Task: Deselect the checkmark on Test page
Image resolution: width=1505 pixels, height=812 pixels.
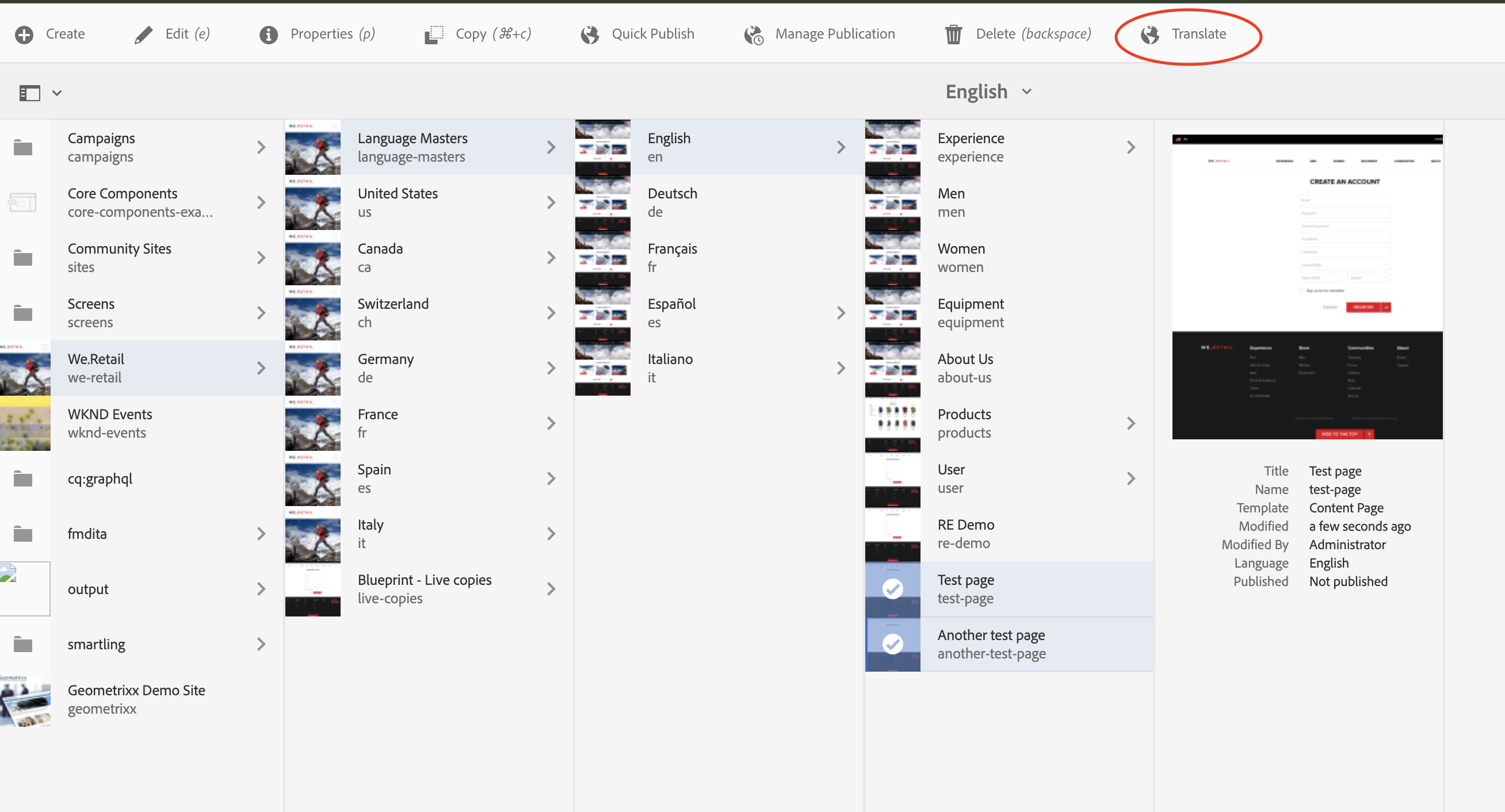Action: point(892,589)
